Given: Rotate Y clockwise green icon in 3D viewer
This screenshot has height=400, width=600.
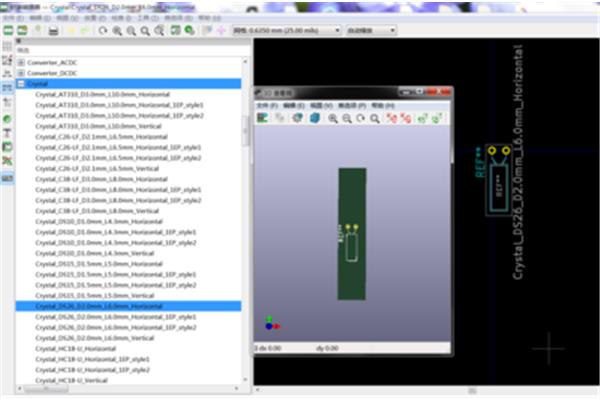Looking at the screenshot, I should pyautogui.click(x=422, y=118).
